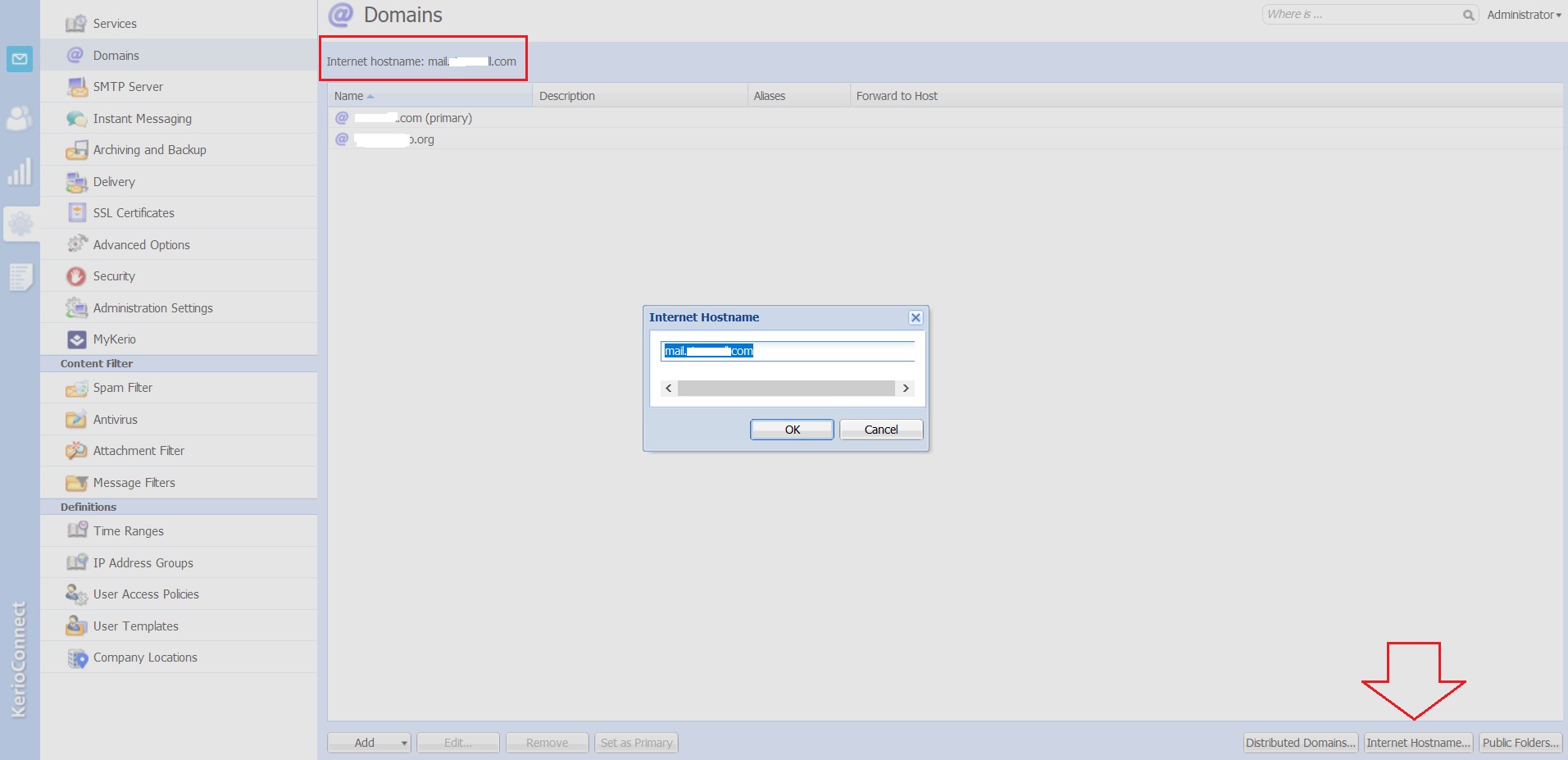The width and height of the screenshot is (1568, 760).
Task: Select the Antivirus icon
Action: pos(76,420)
